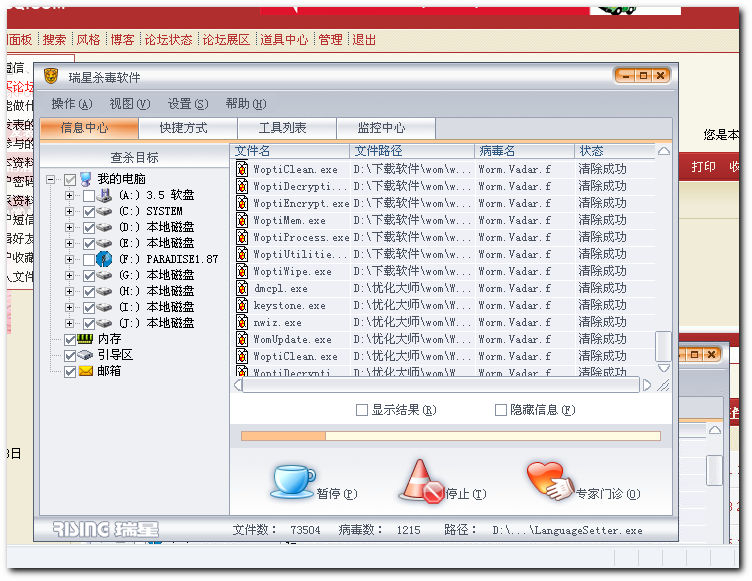This screenshot has width=752, height=581.
Task: Check the (A:) 3.5 软盘 checkbox
Action: 89,195
